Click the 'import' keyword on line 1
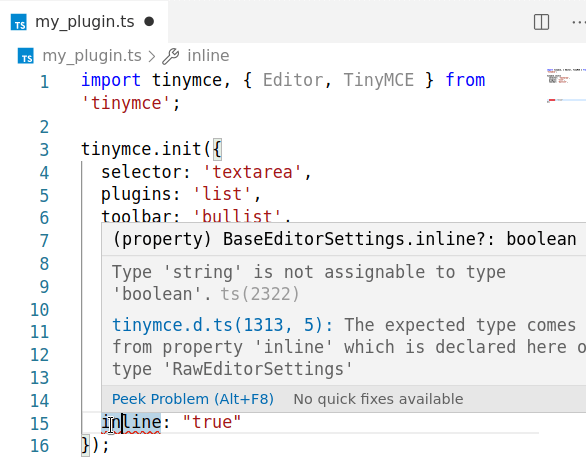Screen dimensions: 586x462 tap(111, 80)
